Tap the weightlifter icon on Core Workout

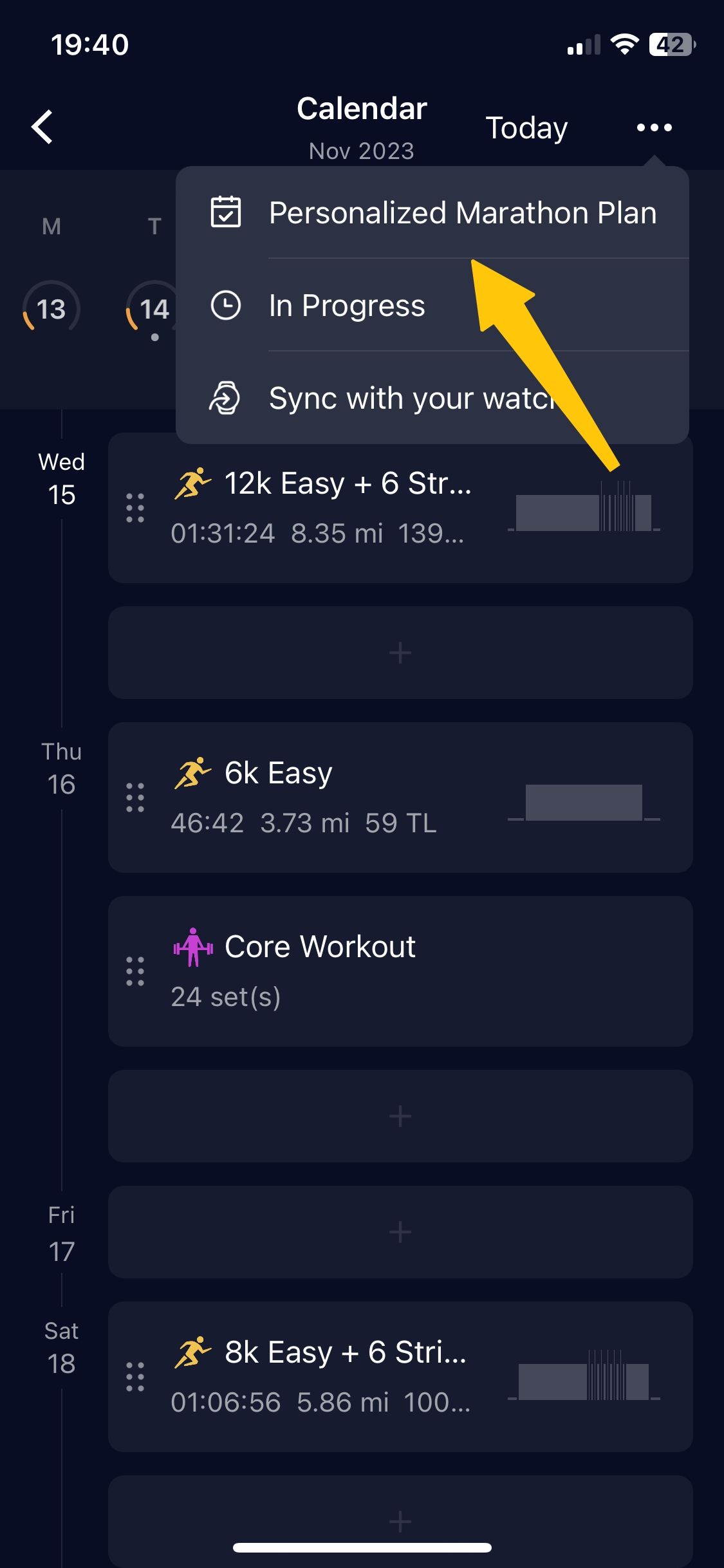192,947
